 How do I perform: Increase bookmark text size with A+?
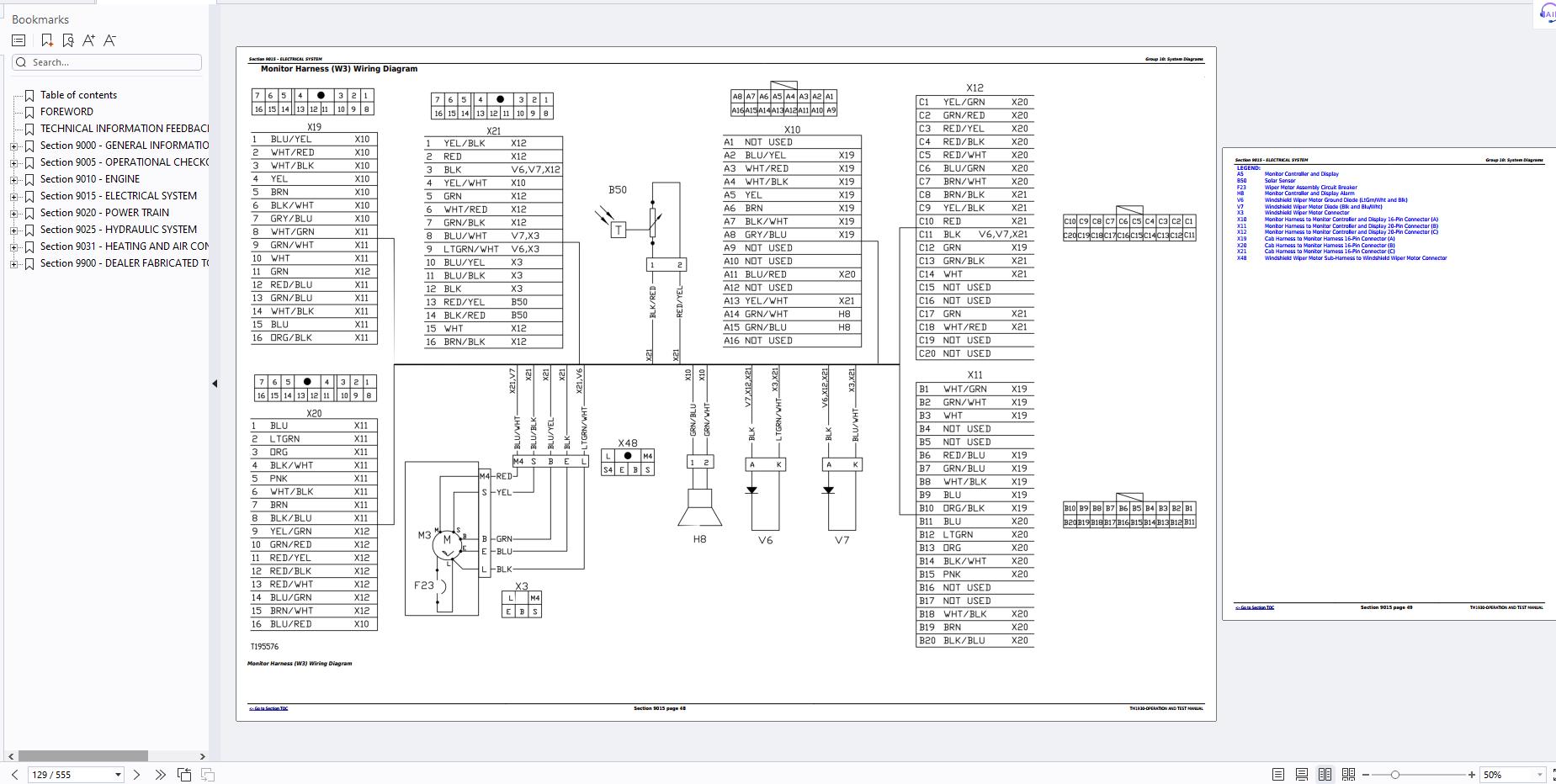click(88, 40)
